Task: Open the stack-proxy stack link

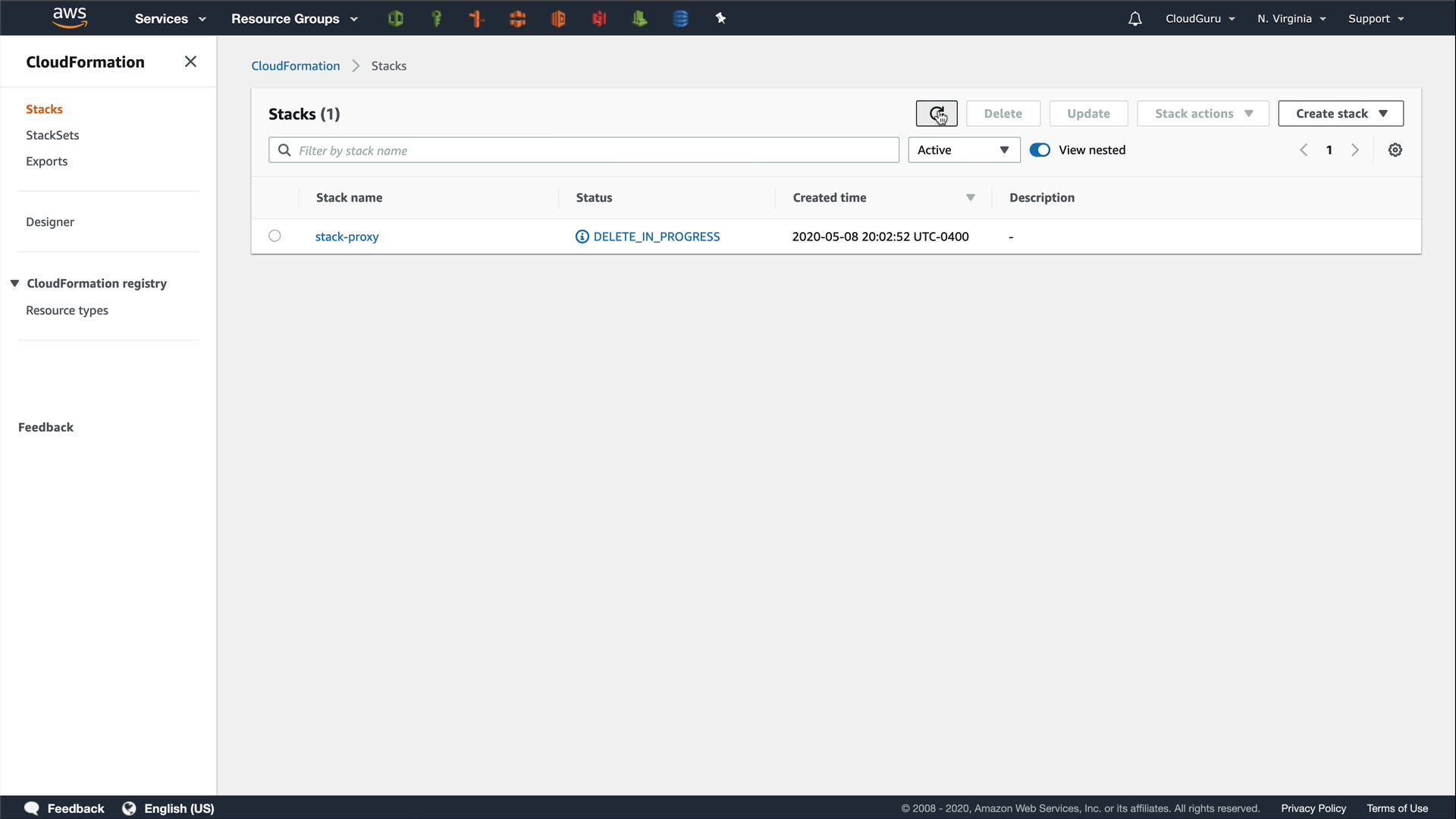Action: coord(347,237)
